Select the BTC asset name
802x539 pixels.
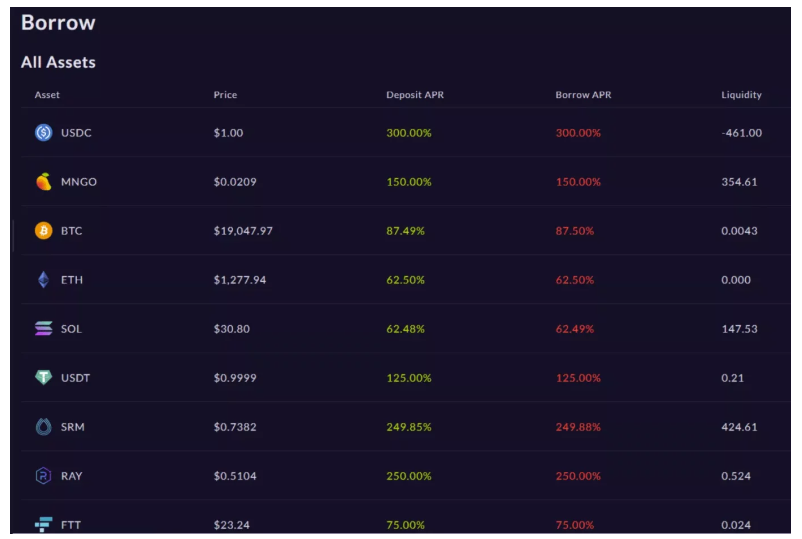point(72,231)
